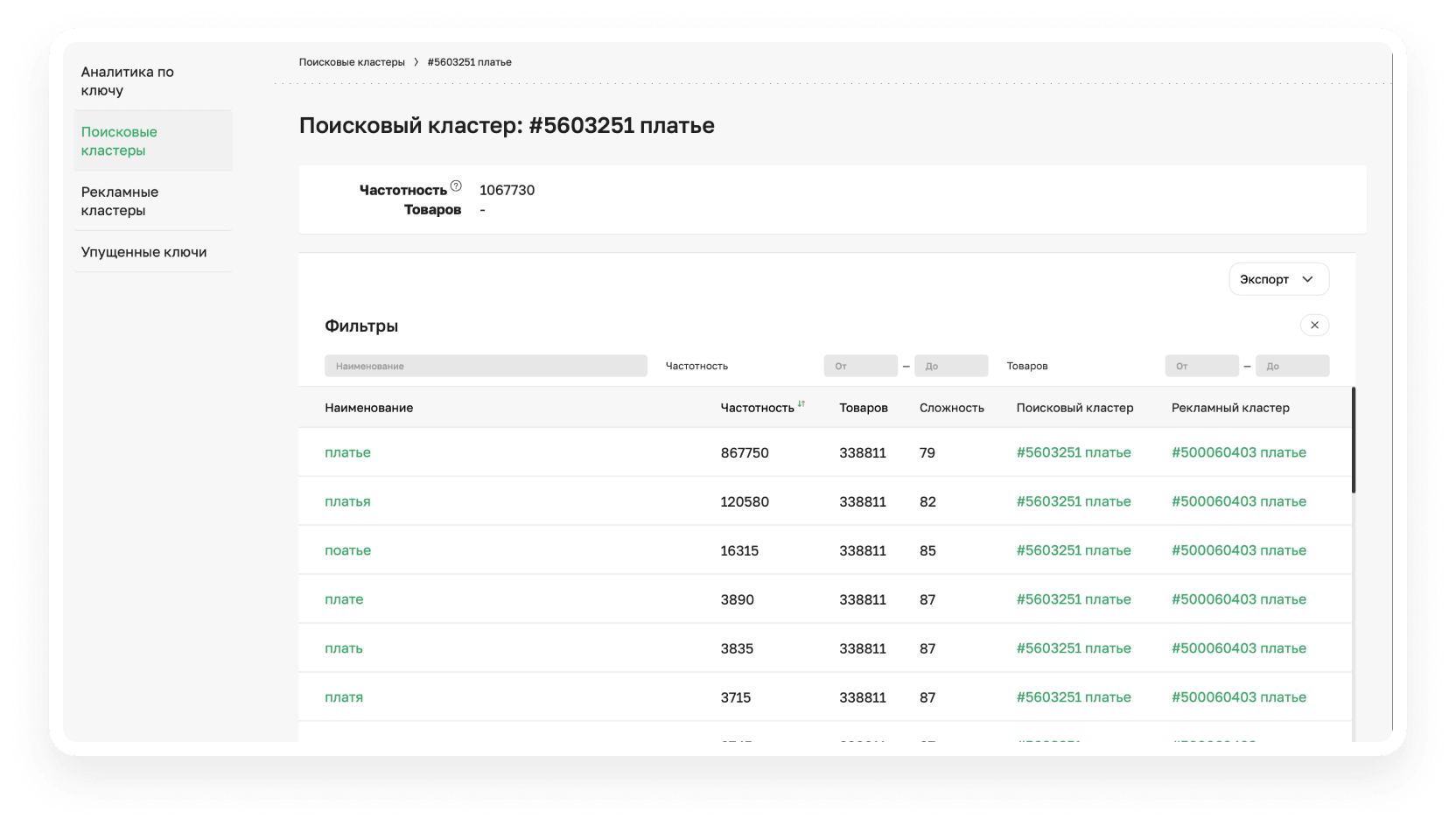
Task: Open ad cluster #500060403 in 'плать' row
Action: (x=1238, y=648)
